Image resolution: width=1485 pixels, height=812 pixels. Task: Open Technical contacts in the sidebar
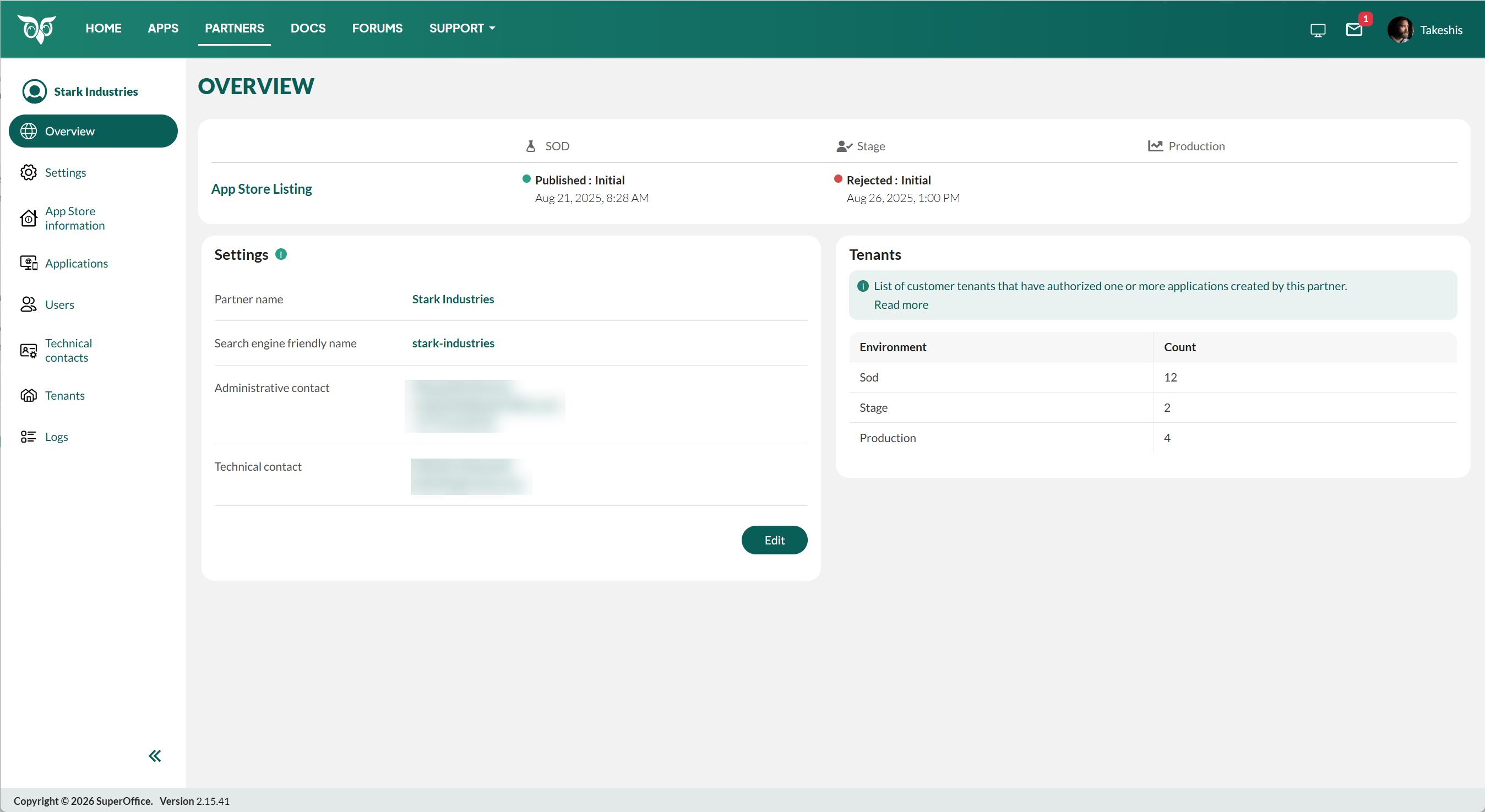coord(94,350)
